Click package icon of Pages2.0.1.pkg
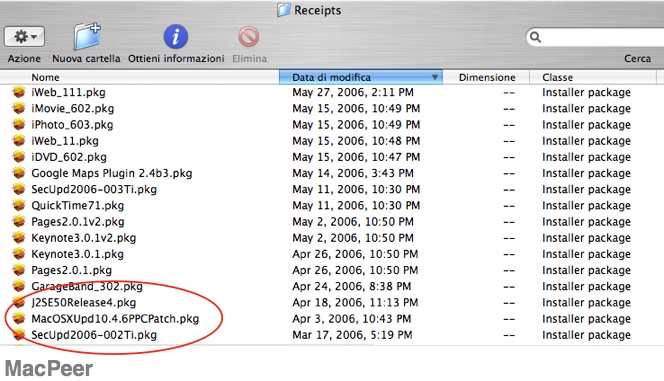This screenshot has width=664, height=381. (19, 270)
